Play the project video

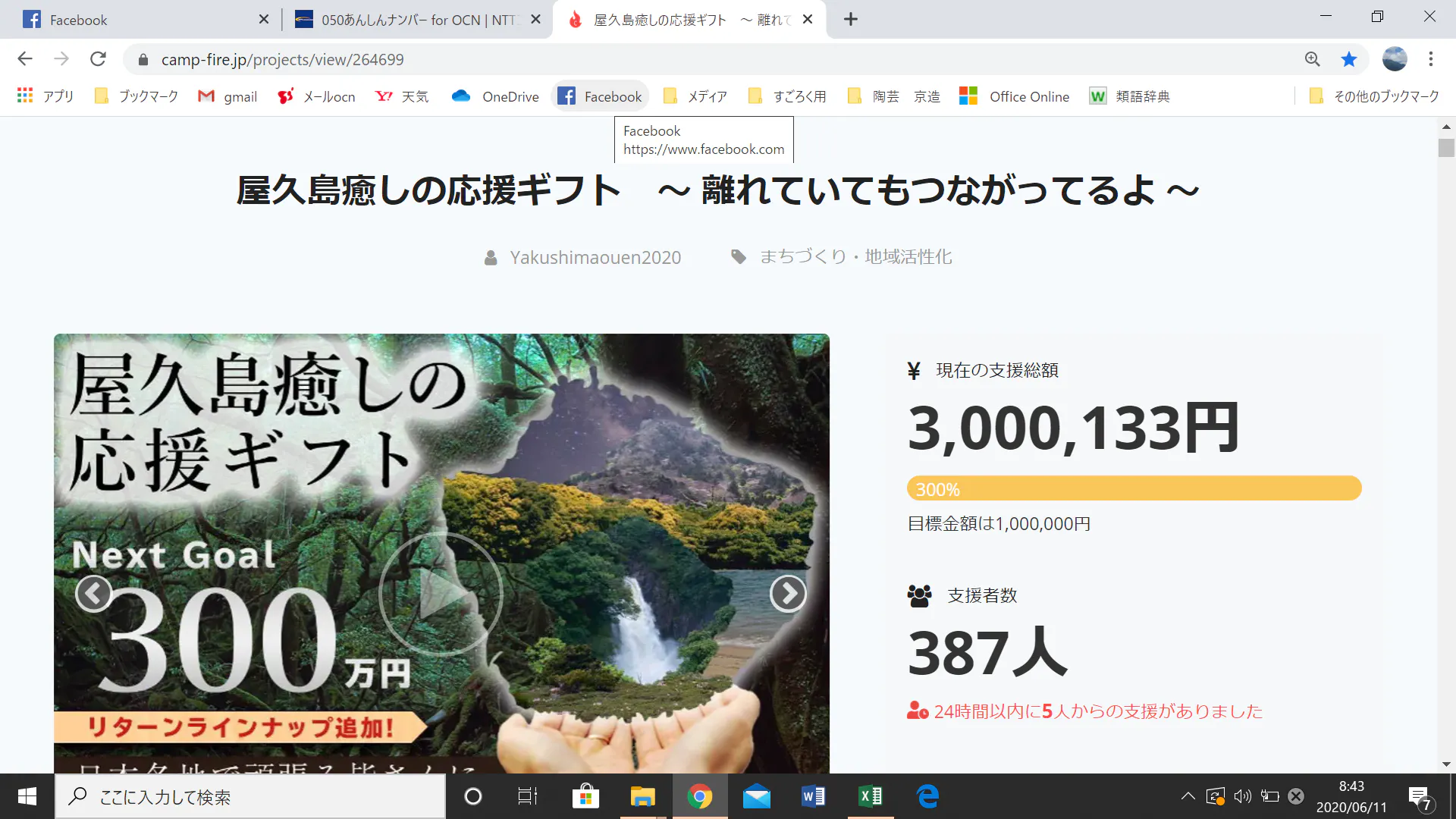point(441,594)
